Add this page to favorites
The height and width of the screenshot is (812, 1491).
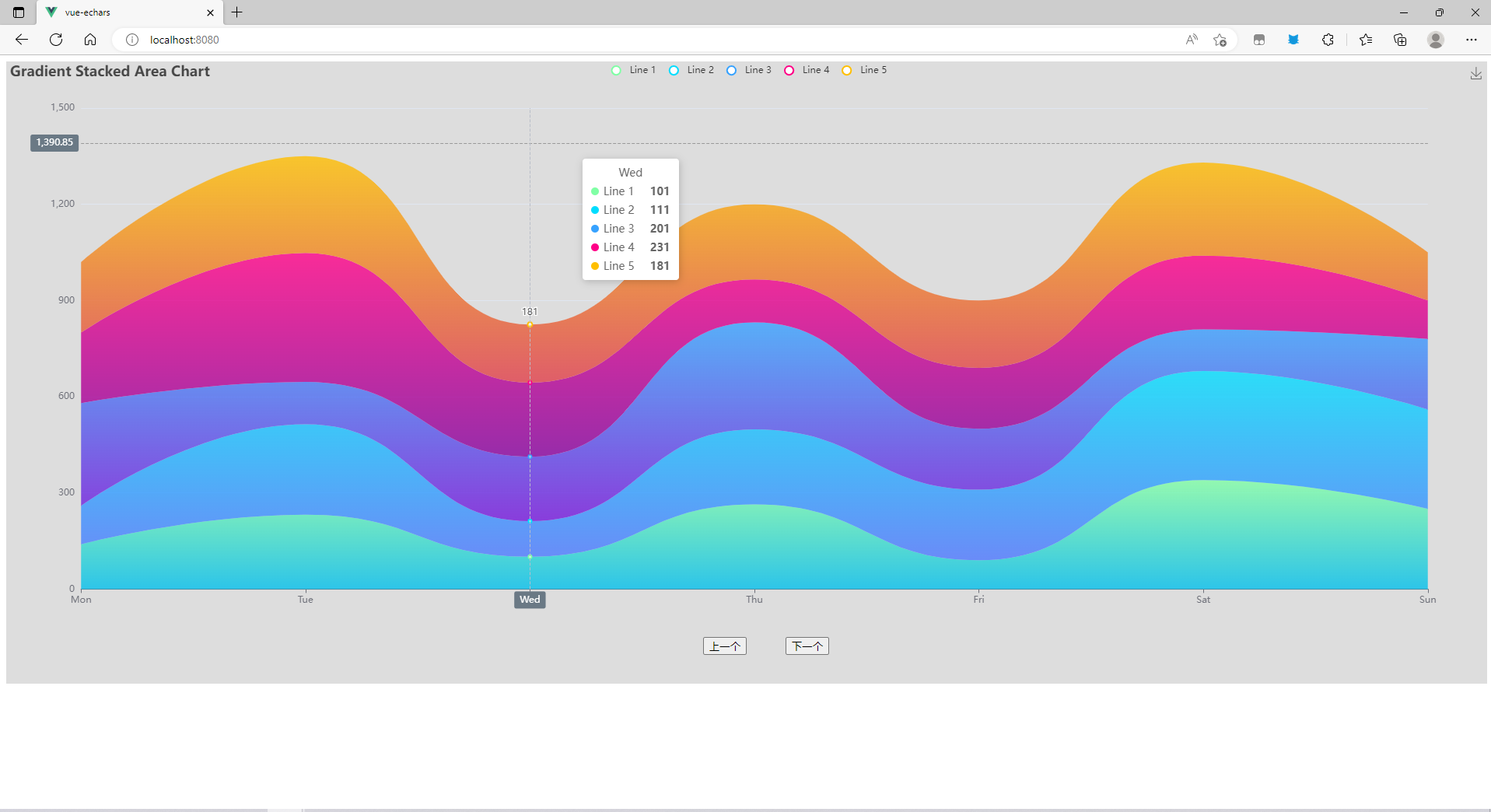click(x=1220, y=40)
